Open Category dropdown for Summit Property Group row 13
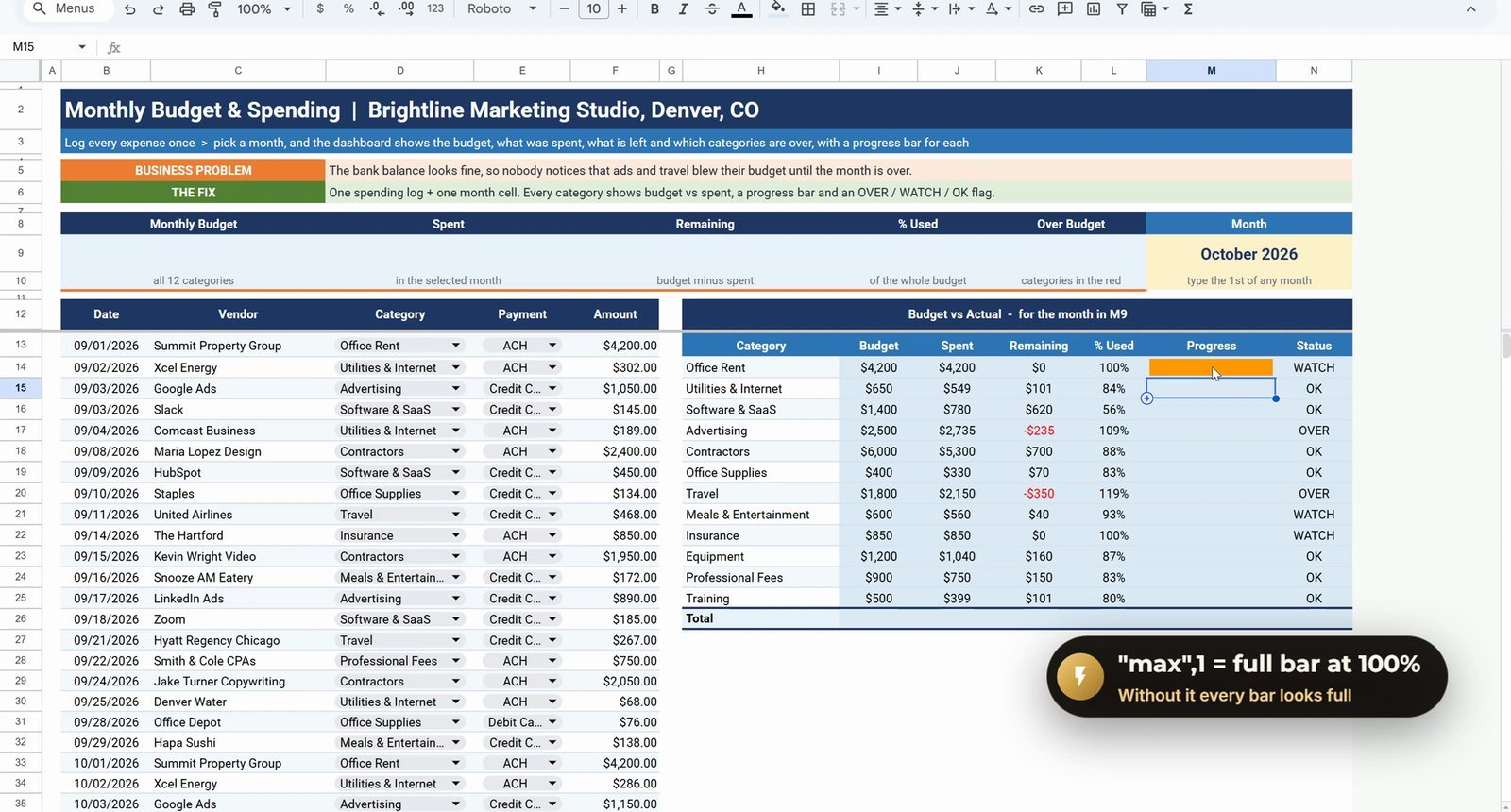 [456, 346]
